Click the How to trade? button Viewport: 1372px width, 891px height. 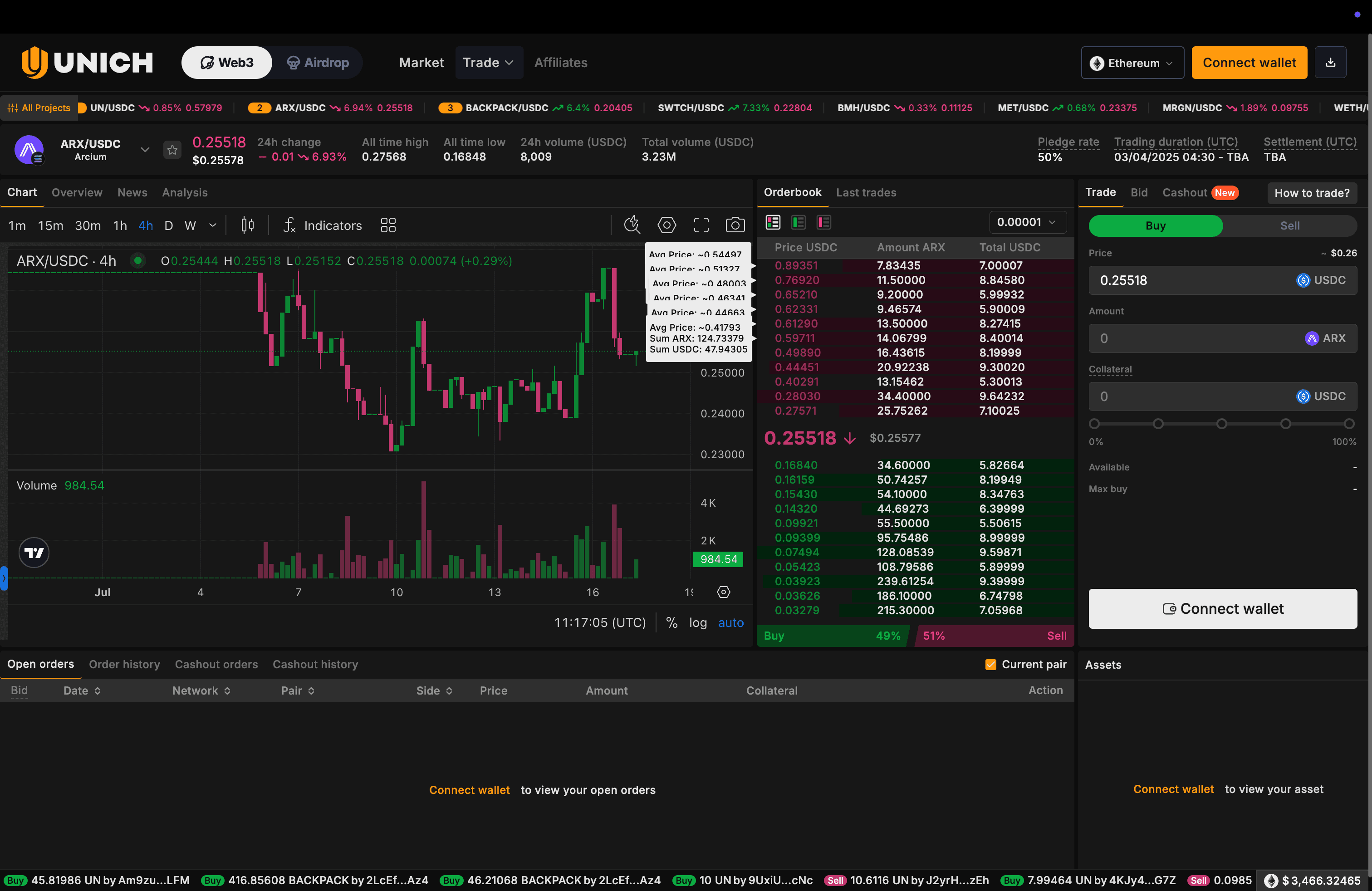click(1312, 193)
